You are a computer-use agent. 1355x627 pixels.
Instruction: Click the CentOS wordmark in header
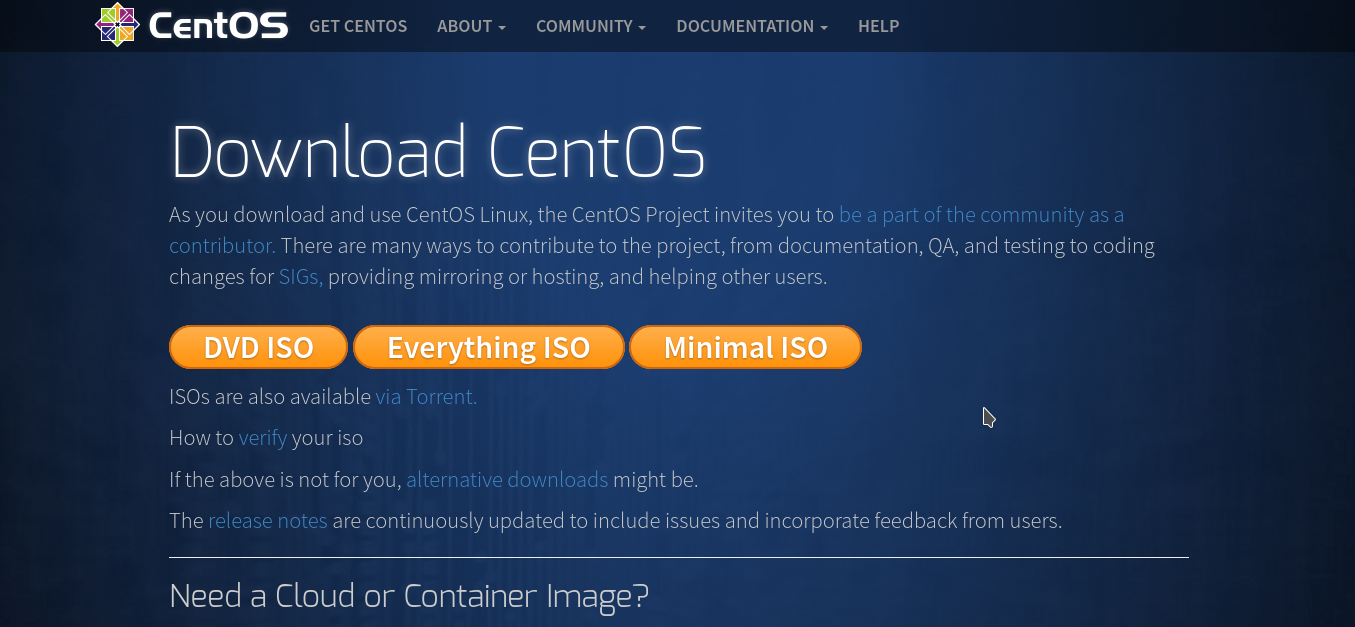pyautogui.click(x=218, y=26)
